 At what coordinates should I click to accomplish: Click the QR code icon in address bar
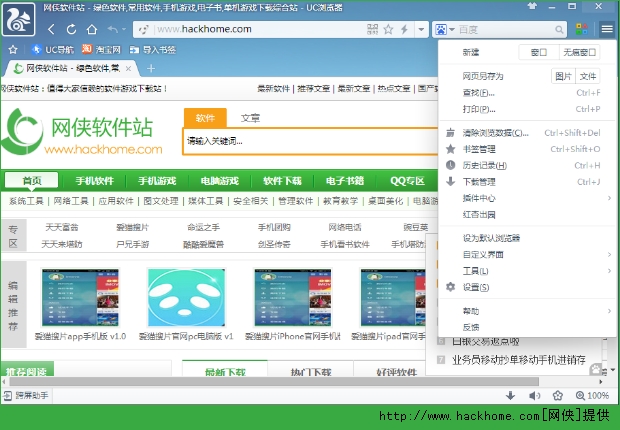point(372,29)
